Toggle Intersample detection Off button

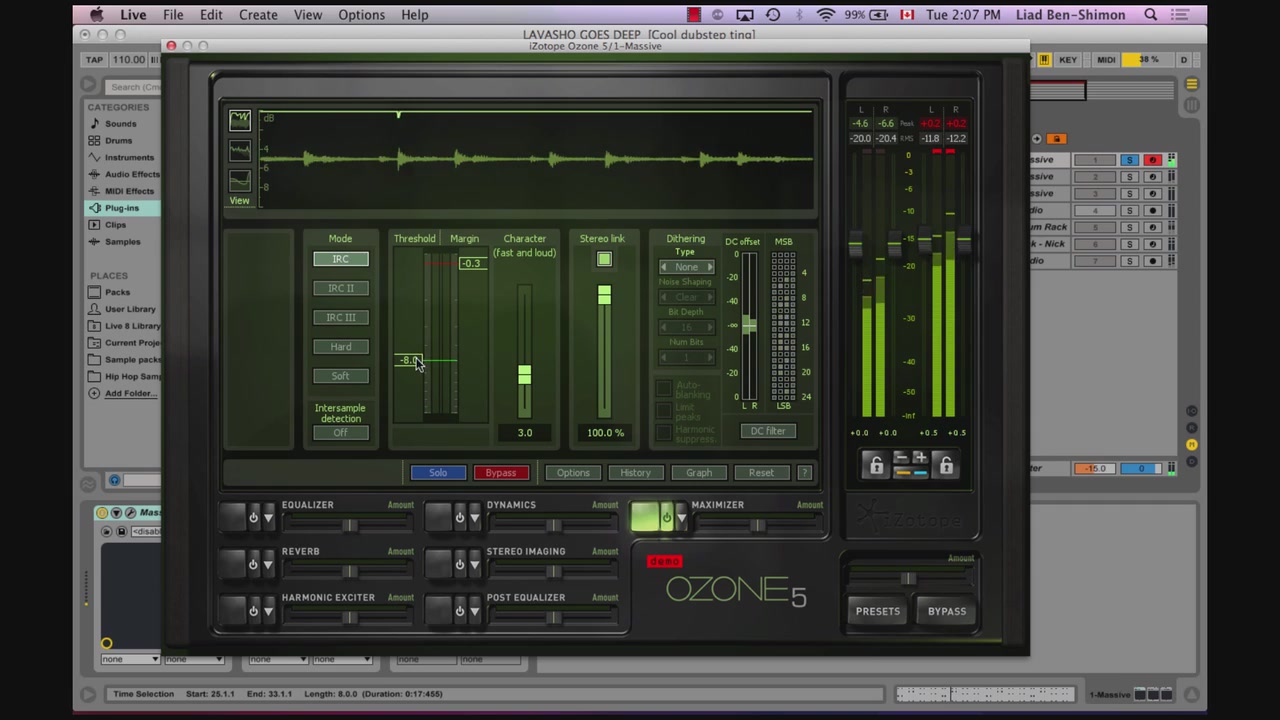[341, 433]
